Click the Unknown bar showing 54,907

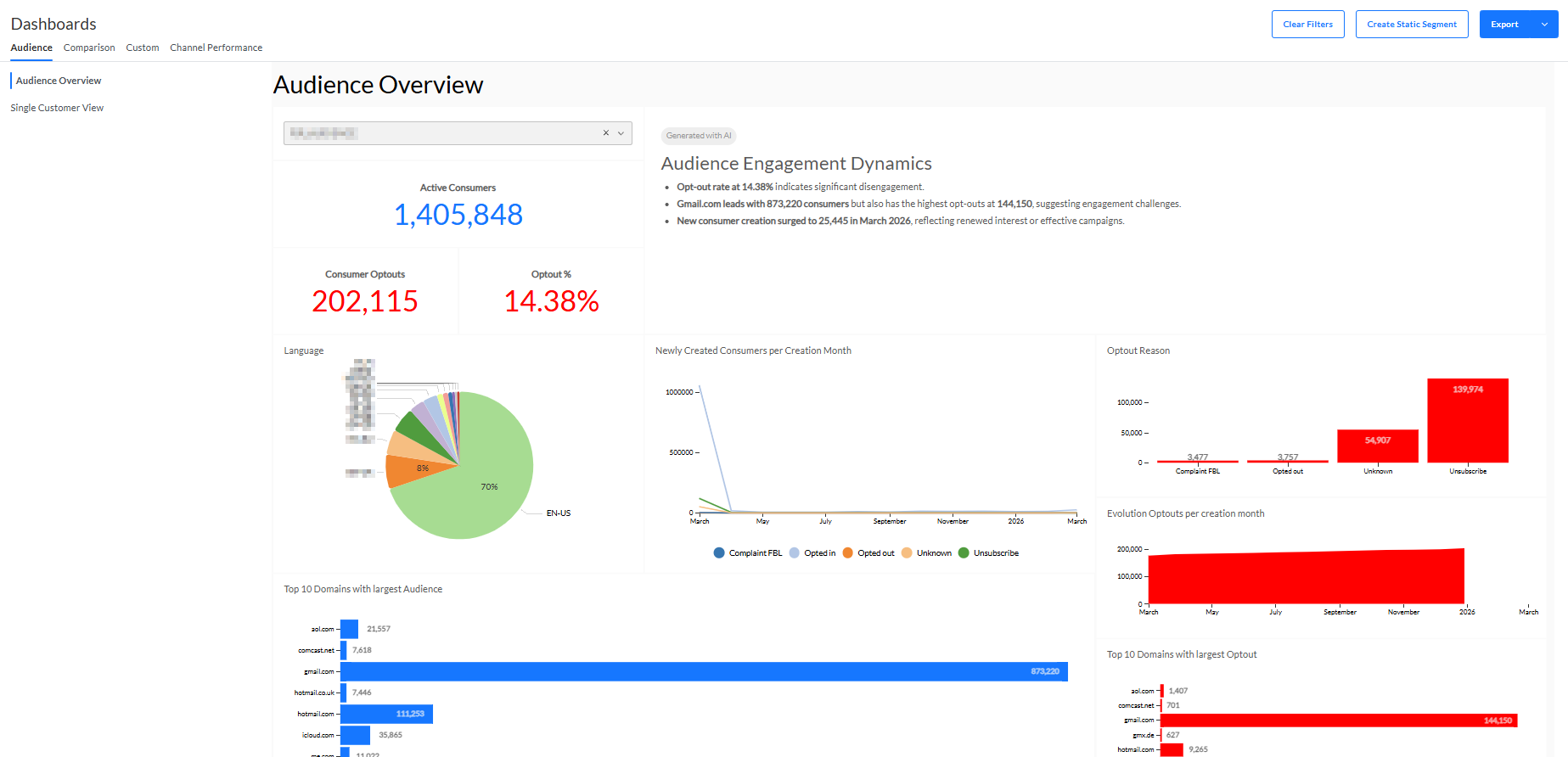[1378, 446]
